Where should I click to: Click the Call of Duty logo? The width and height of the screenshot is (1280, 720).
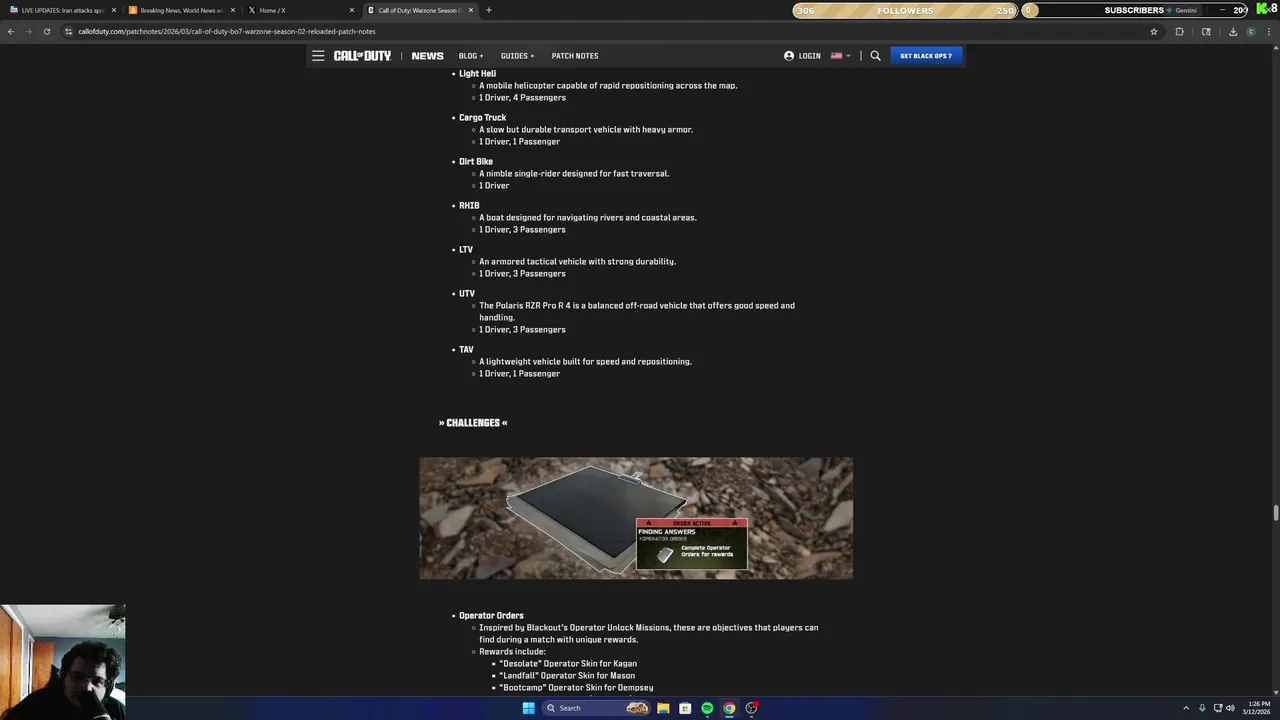(x=362, y=56)
